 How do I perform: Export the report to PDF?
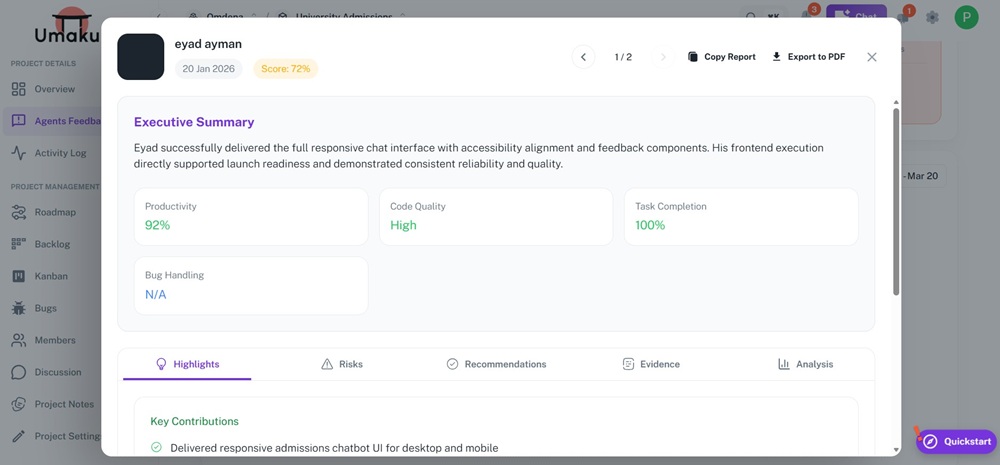(808, 57)
